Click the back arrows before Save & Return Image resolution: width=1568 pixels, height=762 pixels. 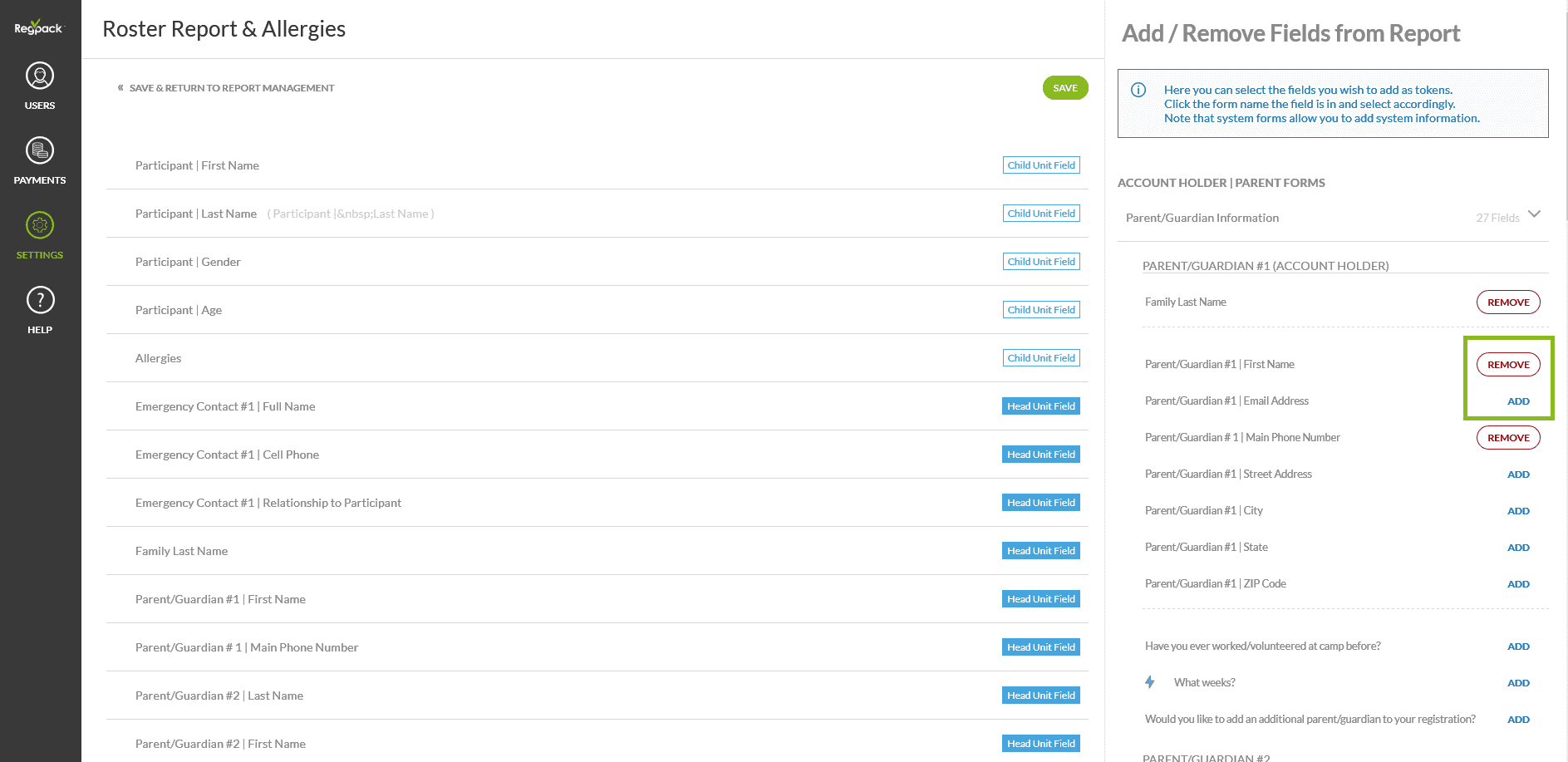point(120,87)
